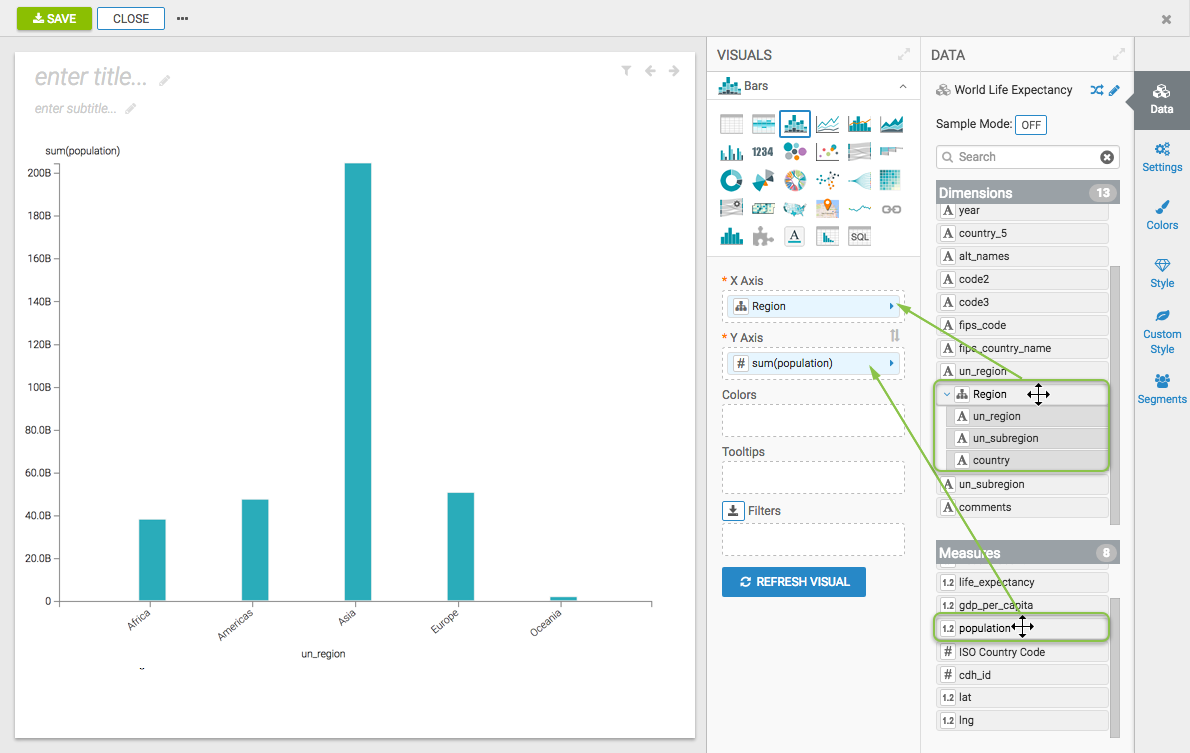Select the 1234 Indicator visual icon
The height and width of the screenshot is (753, 1190).
[x=763, y=152]
